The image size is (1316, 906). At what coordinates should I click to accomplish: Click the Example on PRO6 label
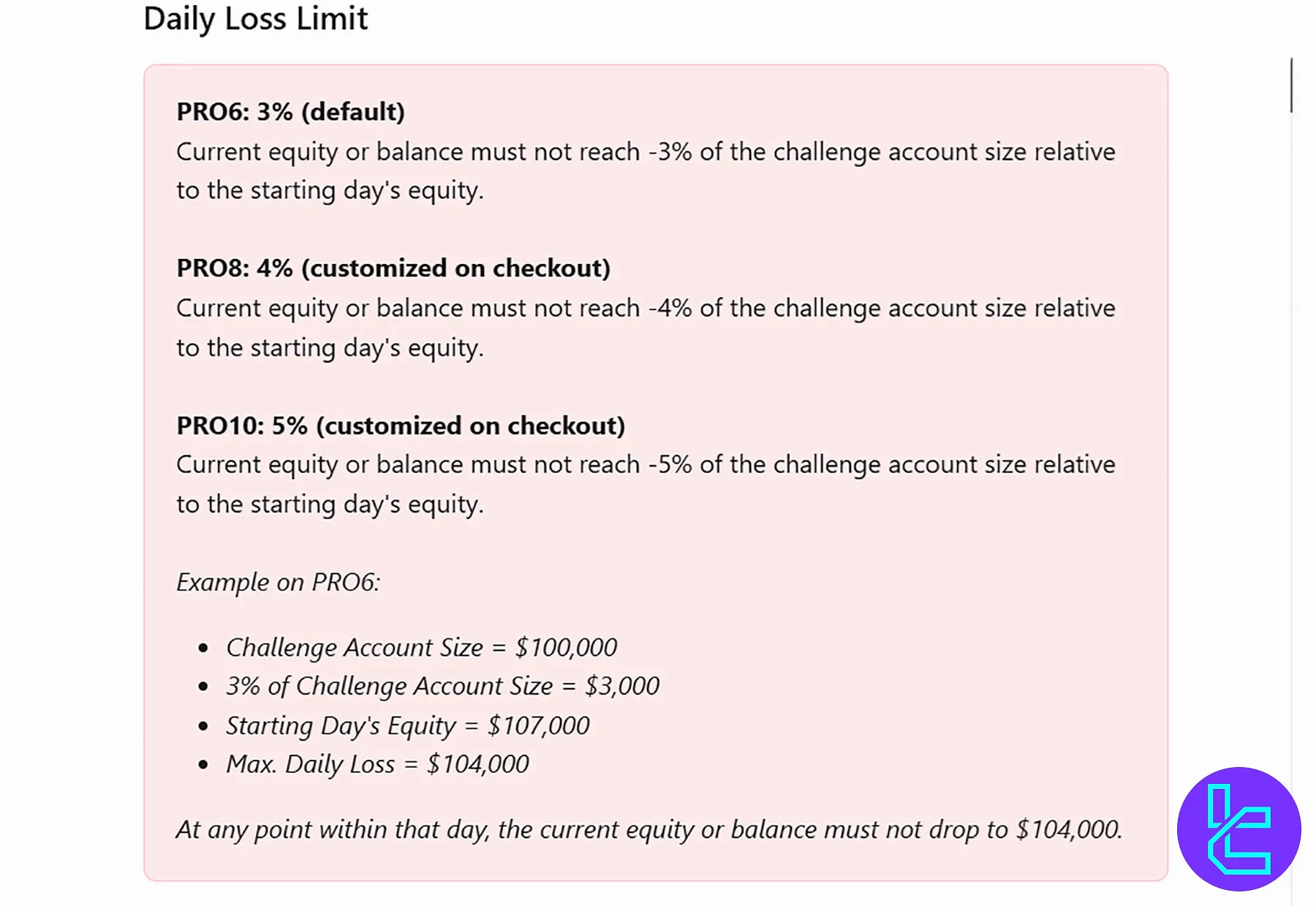pos(278,582)
